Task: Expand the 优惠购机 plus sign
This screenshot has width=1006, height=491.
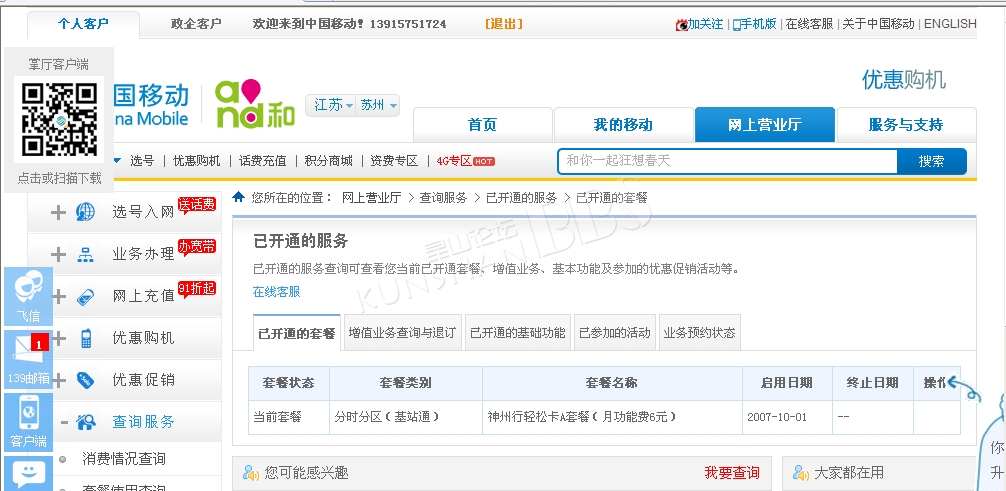Action: coord(58,338)
